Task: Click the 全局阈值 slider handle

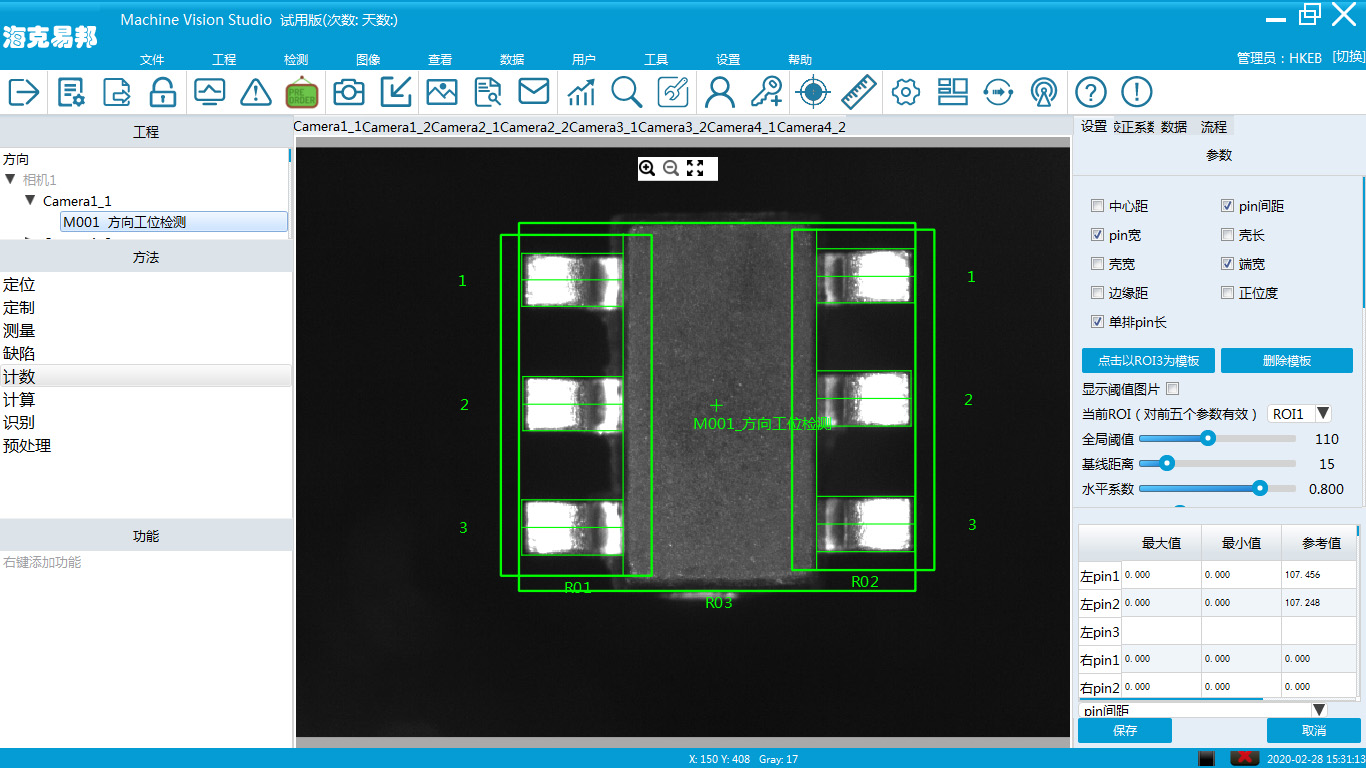Action: coord(1208,438)
